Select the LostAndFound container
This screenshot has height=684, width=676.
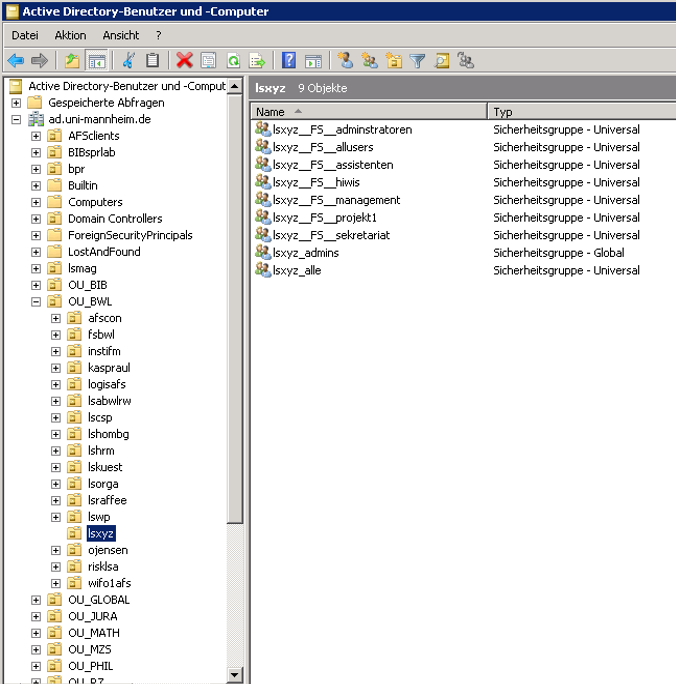click(x=104, y=252)
